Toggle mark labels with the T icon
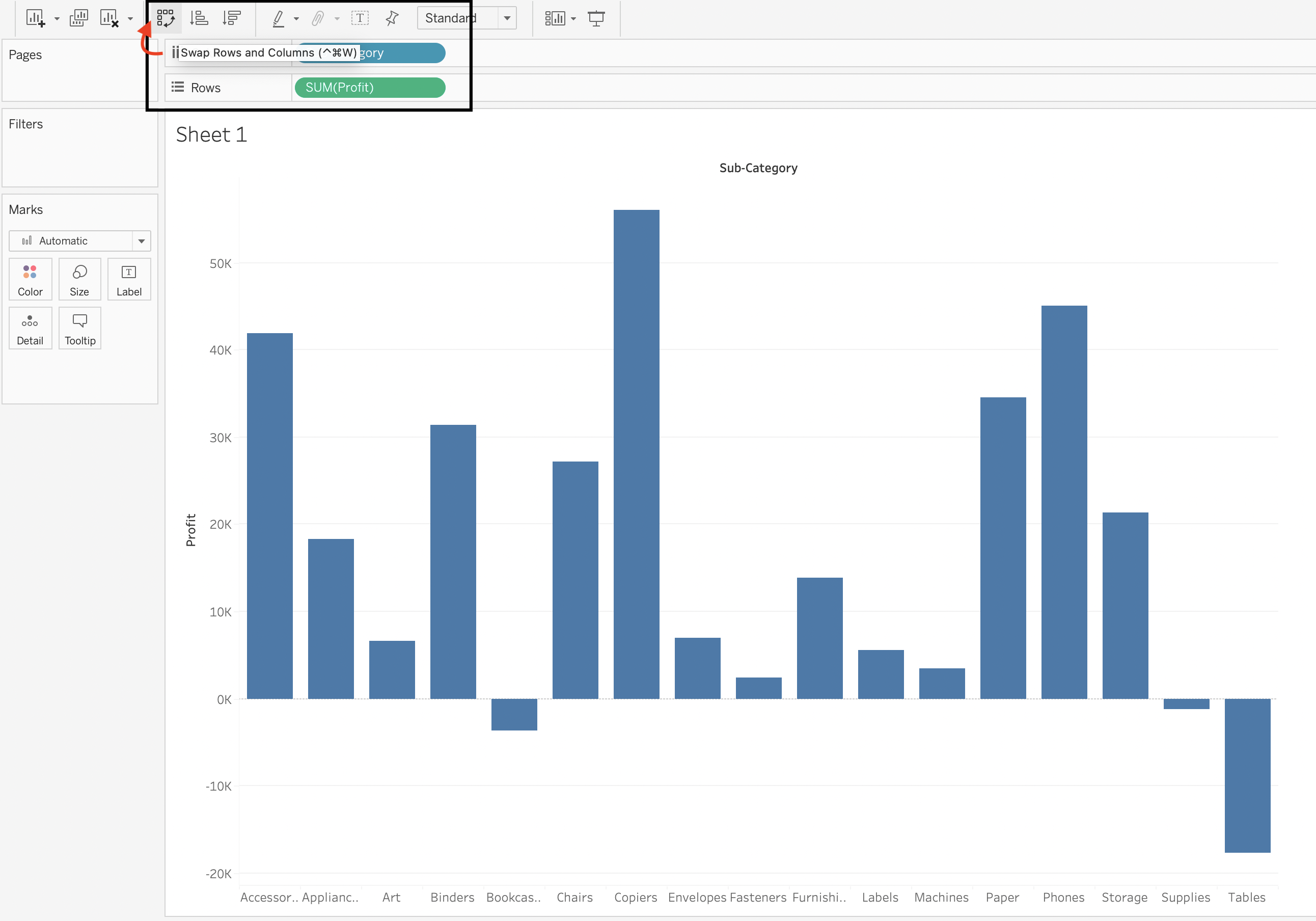Viewport: 1316px width, 921px height. pos(360,18)
